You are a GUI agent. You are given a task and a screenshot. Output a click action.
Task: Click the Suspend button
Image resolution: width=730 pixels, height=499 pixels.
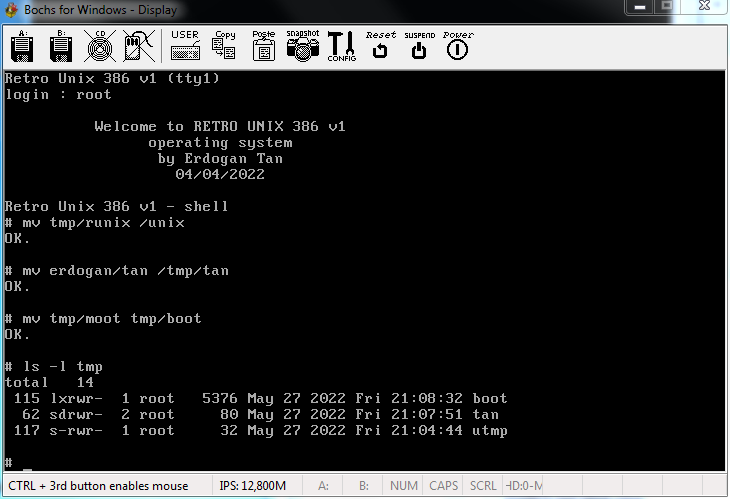click(419, 46)
